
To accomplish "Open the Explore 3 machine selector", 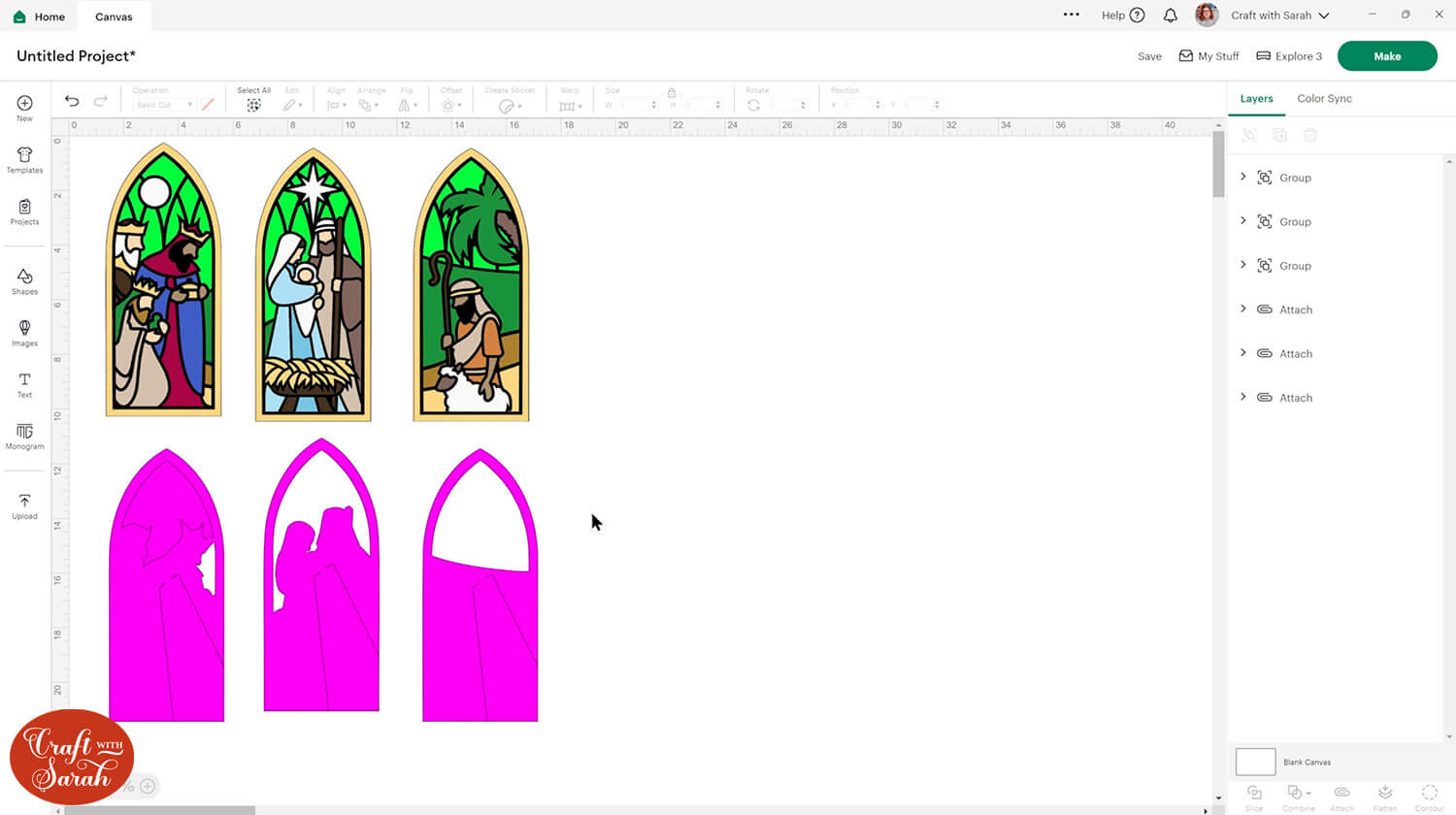I will click(x=1289, y=56).
